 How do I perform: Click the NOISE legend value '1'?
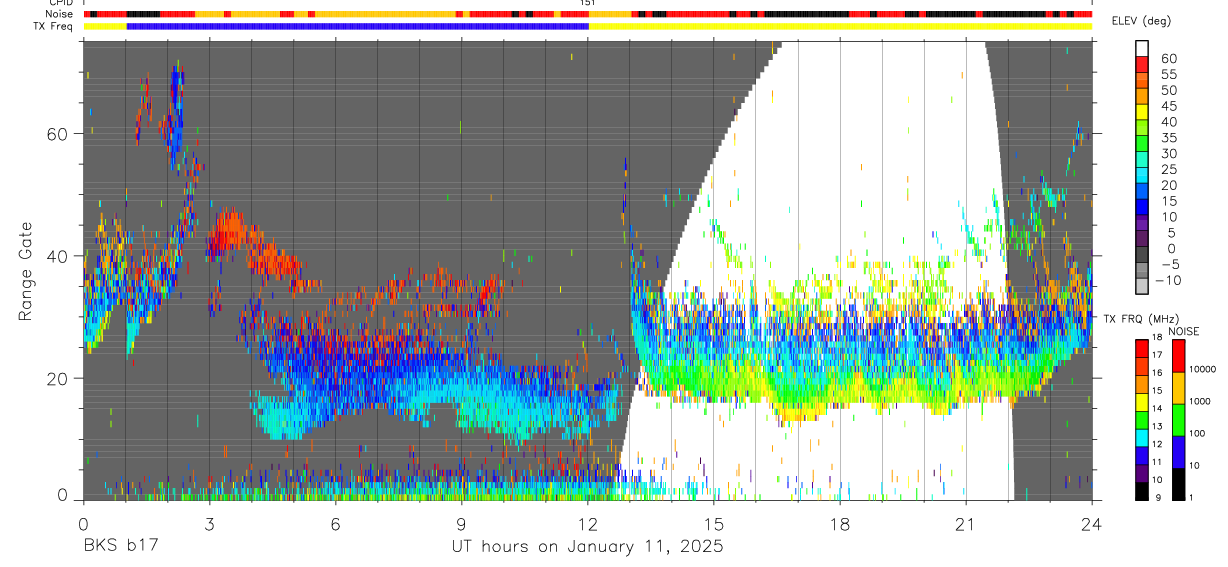click(1191, 498)
